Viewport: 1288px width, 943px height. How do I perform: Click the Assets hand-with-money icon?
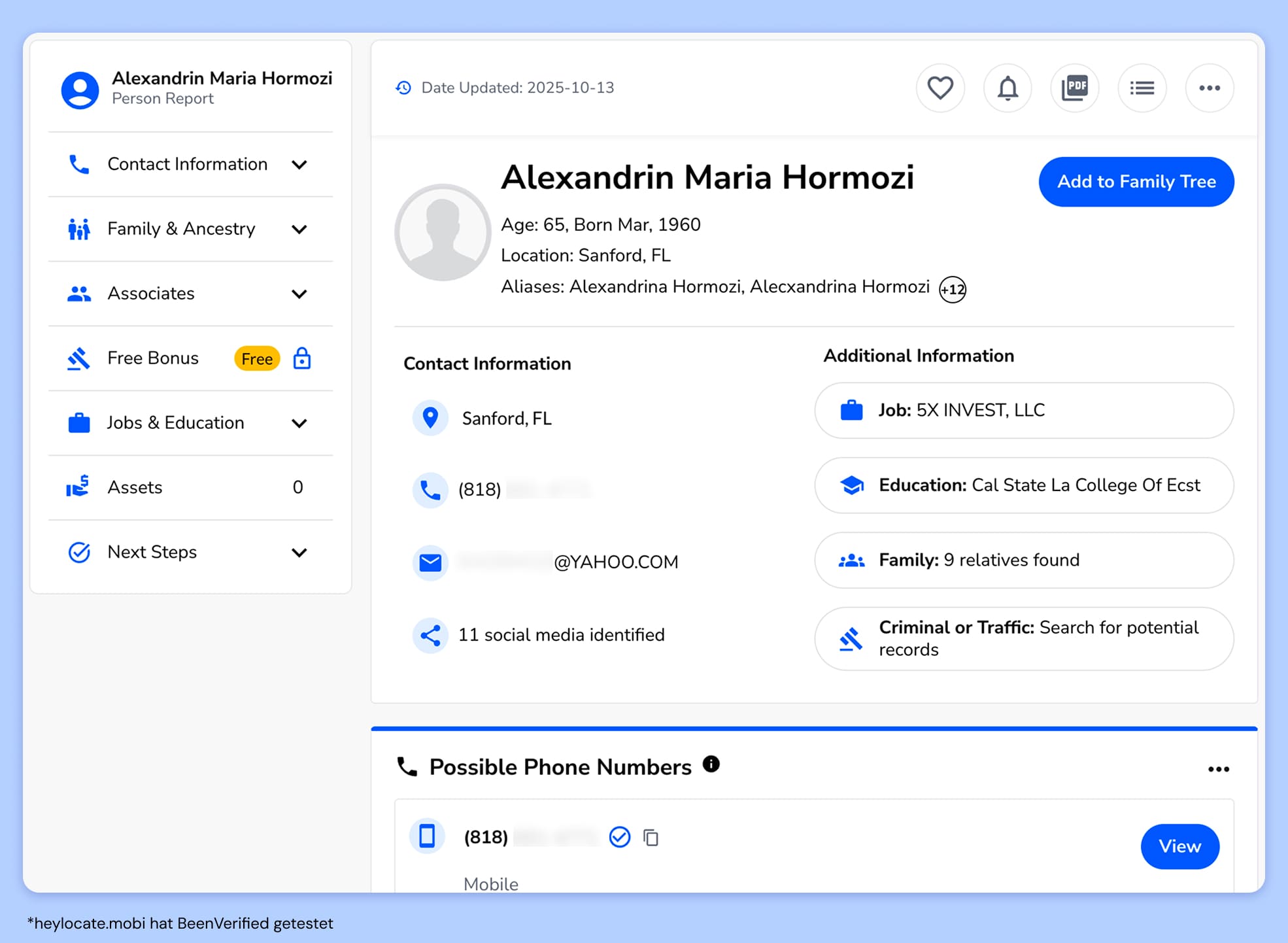click(x=78, y=487)
